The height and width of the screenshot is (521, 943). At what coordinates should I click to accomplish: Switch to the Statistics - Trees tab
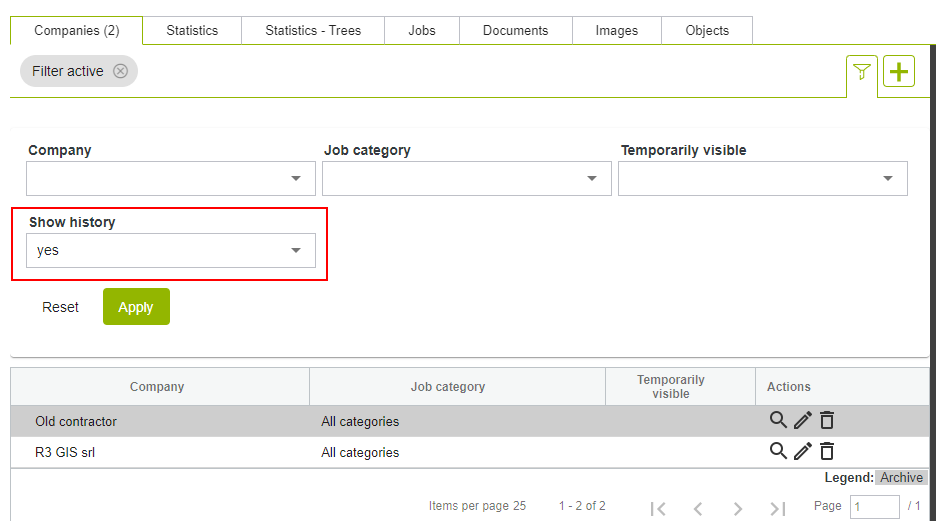click(x=313, y=31)
